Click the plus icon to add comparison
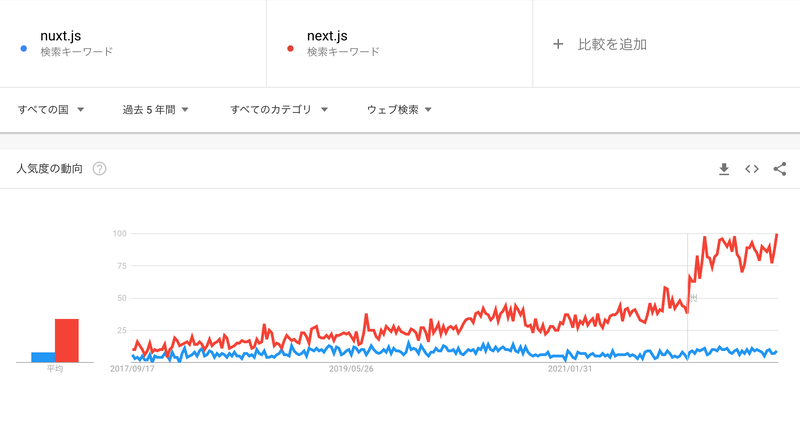Image resolution: width=800 pixels, height=422 pixels. pos(558,44)
